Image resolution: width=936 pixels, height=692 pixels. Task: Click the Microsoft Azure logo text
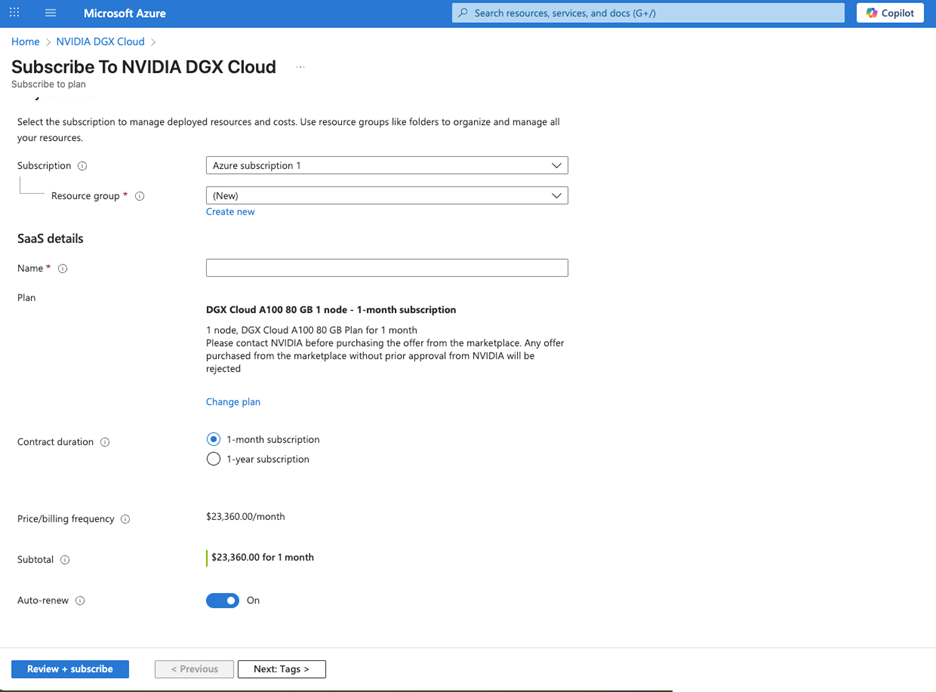[x=124, y=13]
